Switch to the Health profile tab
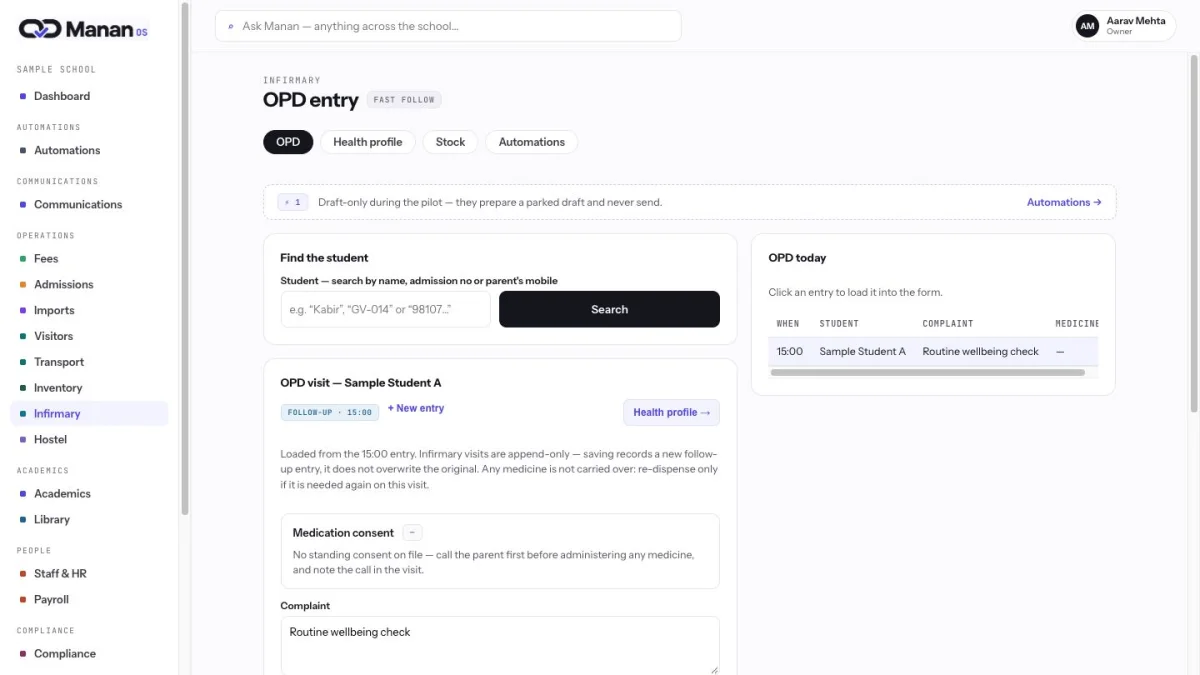Screen dimensions: 1200x675 (x=367, y=142)
